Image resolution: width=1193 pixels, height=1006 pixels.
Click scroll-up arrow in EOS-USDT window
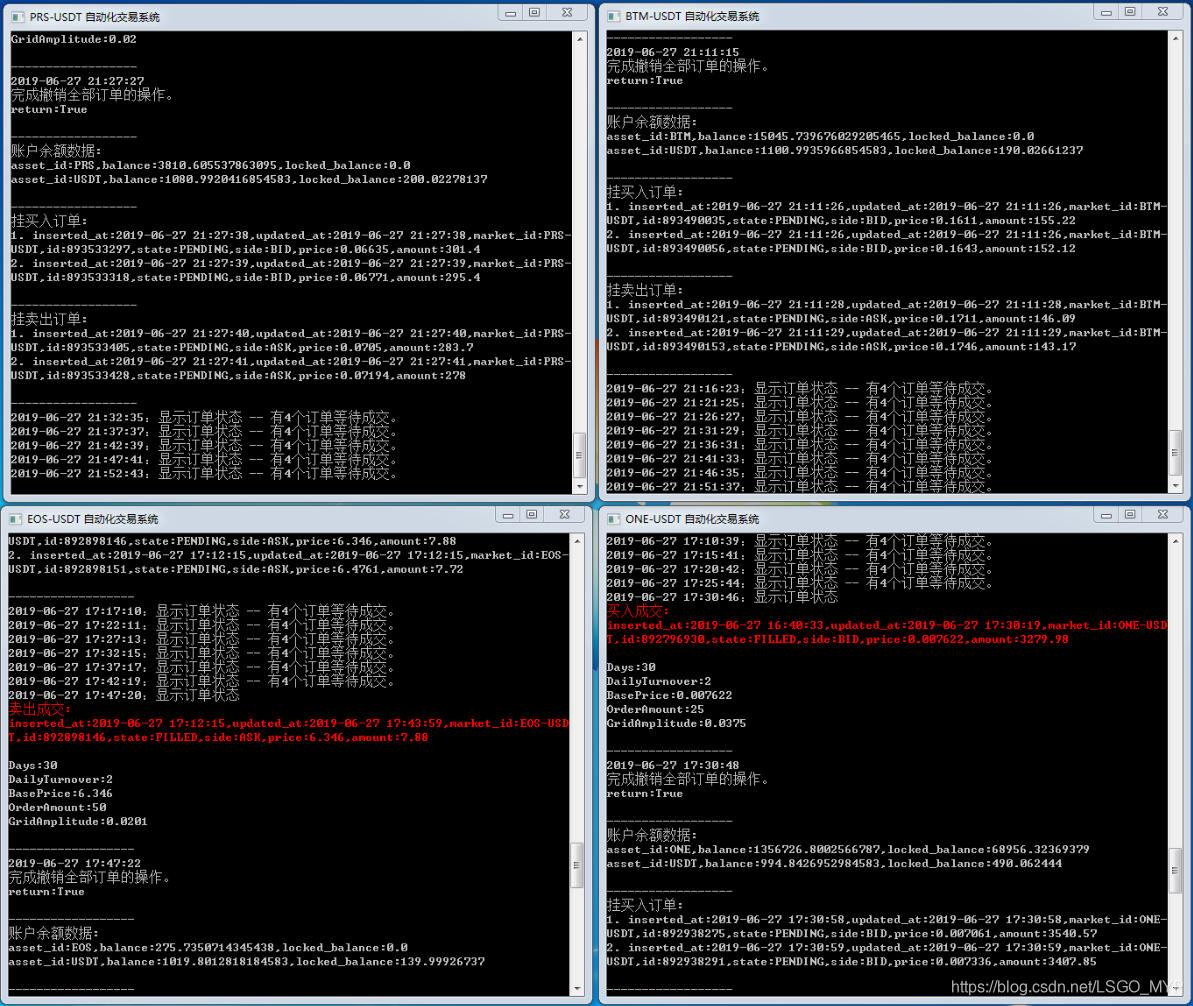[x=577, y=540]
